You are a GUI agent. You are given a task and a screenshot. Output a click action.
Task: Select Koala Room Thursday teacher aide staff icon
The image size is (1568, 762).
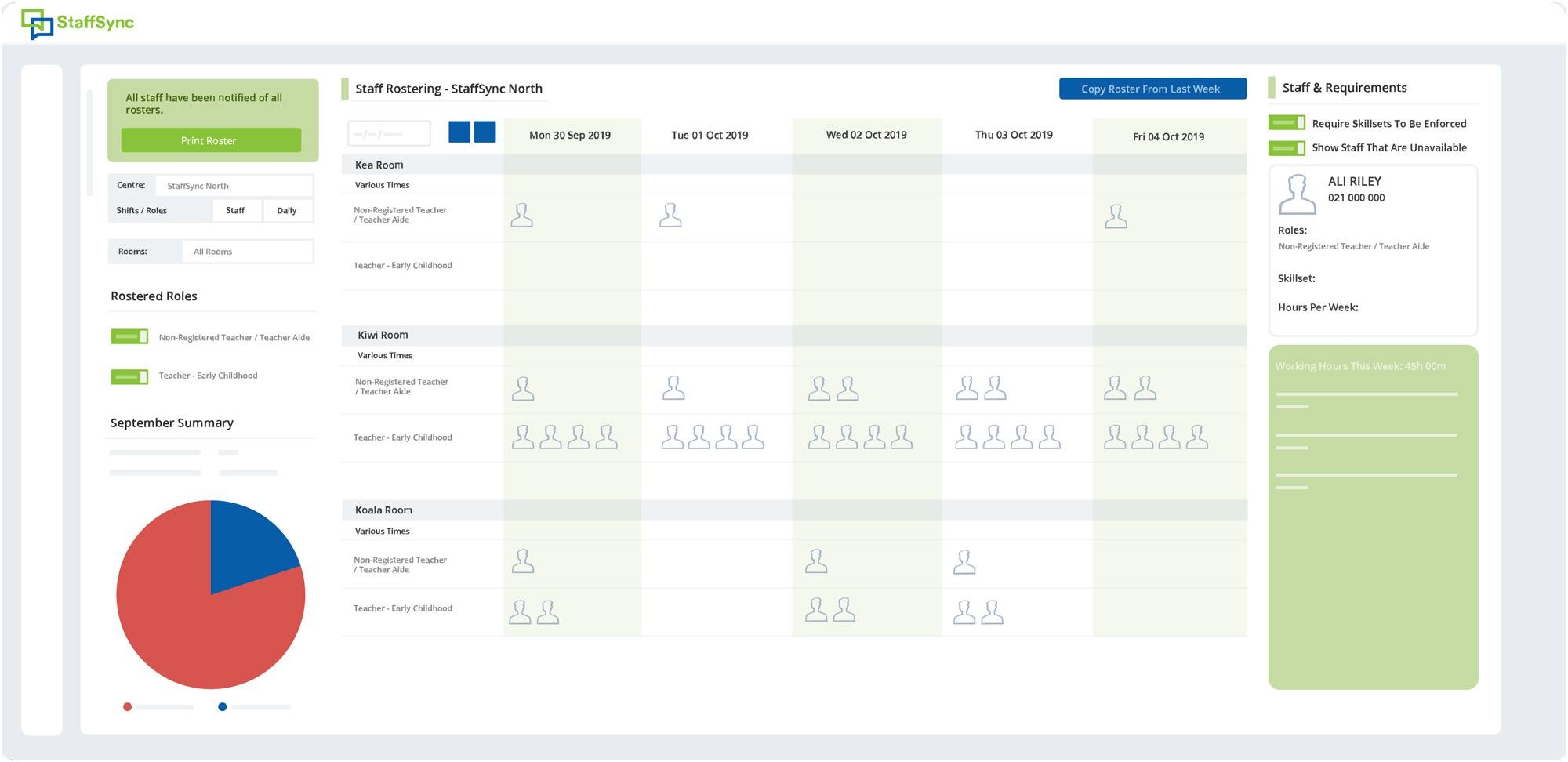click(x=964, y=562)
